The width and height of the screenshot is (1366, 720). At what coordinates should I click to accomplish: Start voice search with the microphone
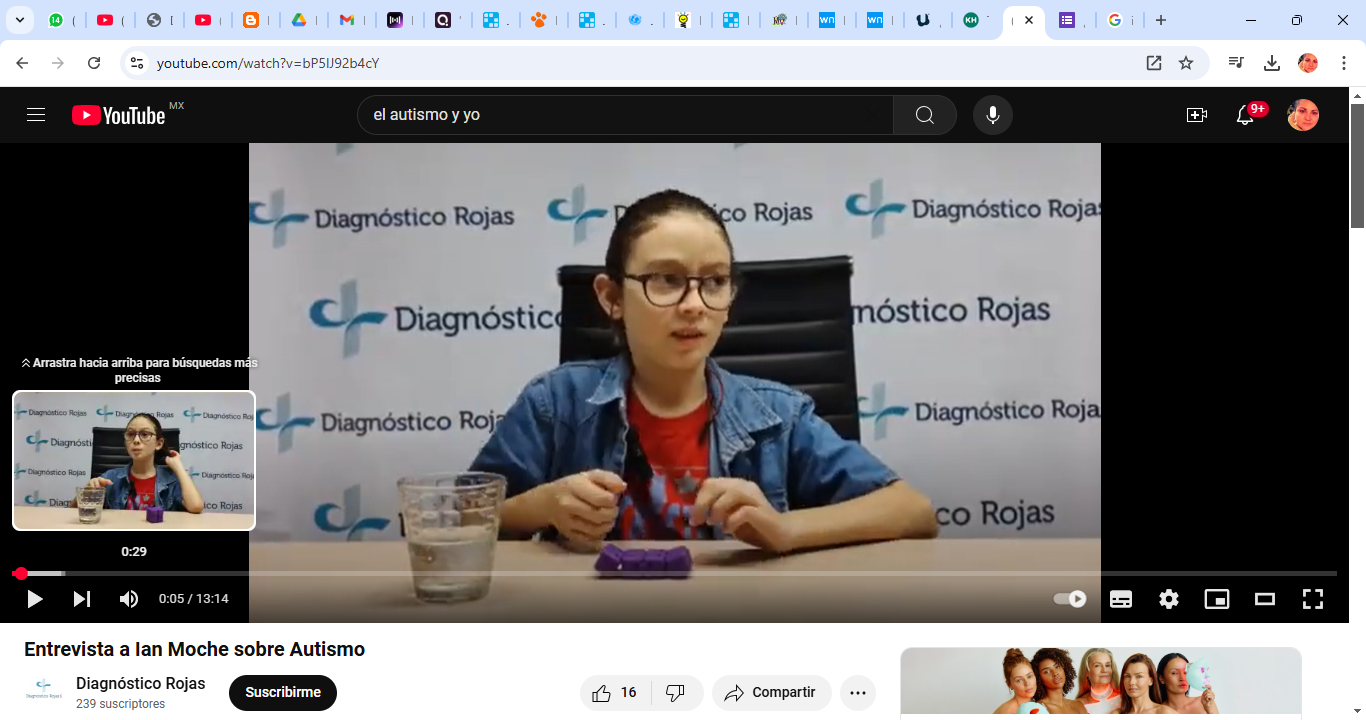pos(993,115)
